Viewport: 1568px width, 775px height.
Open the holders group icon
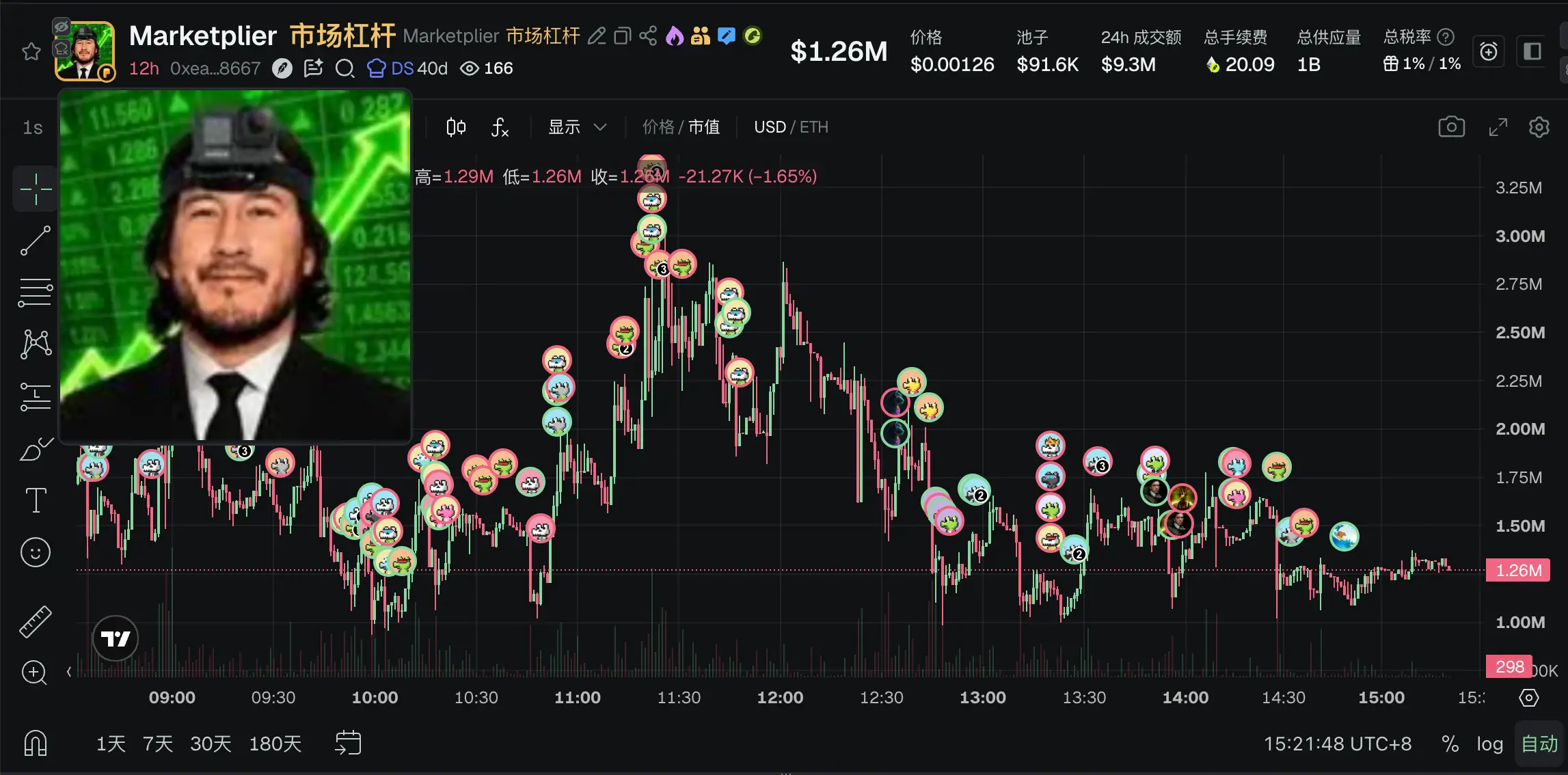pos(701,36)
